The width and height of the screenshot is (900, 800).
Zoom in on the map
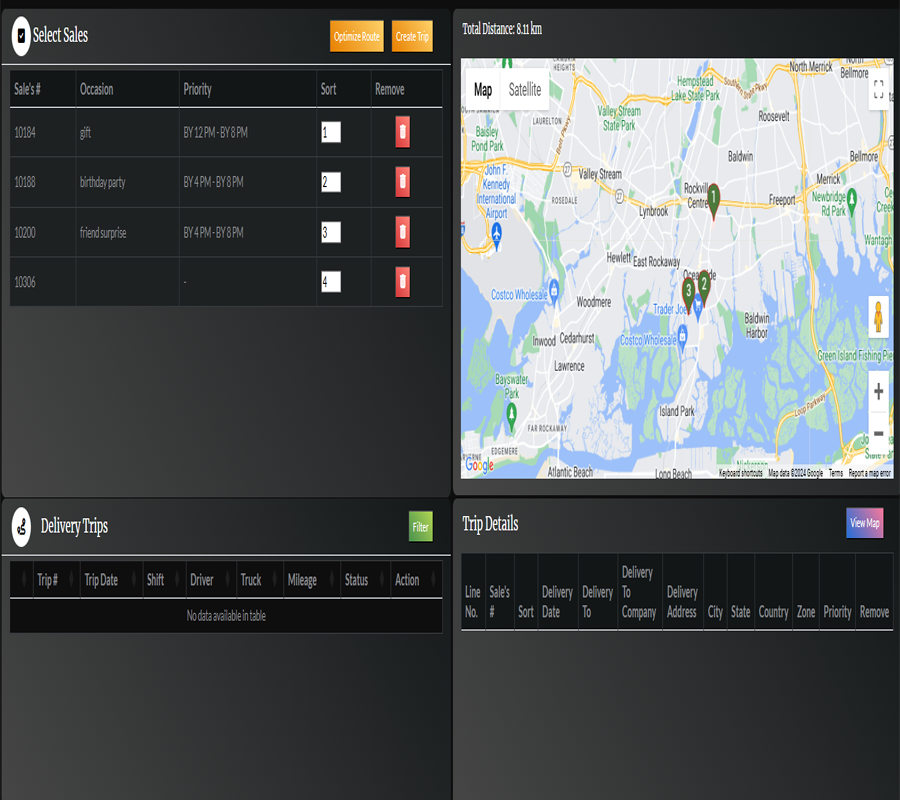878,391
